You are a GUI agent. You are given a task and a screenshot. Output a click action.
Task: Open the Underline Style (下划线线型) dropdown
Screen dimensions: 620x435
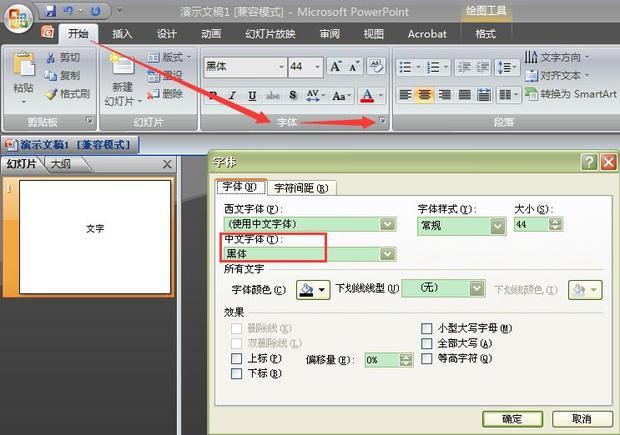point(477,289)
